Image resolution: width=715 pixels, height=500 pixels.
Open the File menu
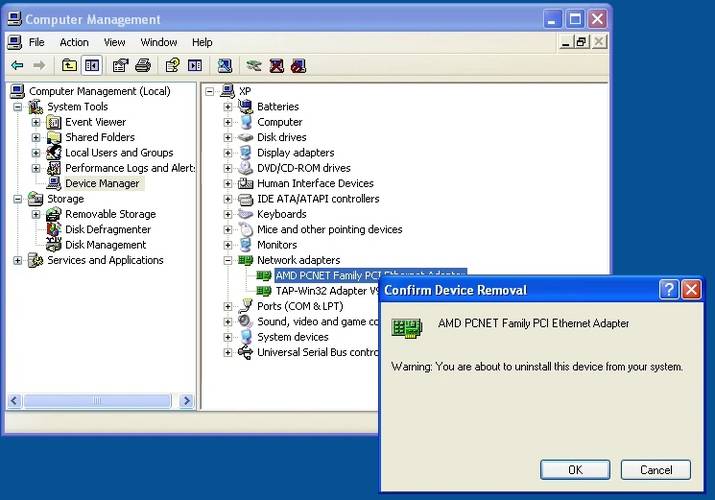pos(36,42)
